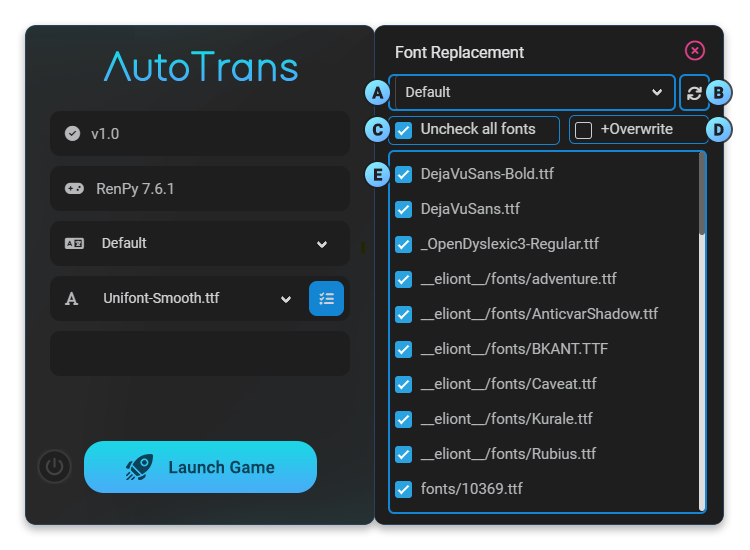Uncheck DejaVuSans-Bold.ttf in the font list

click(x=404, y=174)
